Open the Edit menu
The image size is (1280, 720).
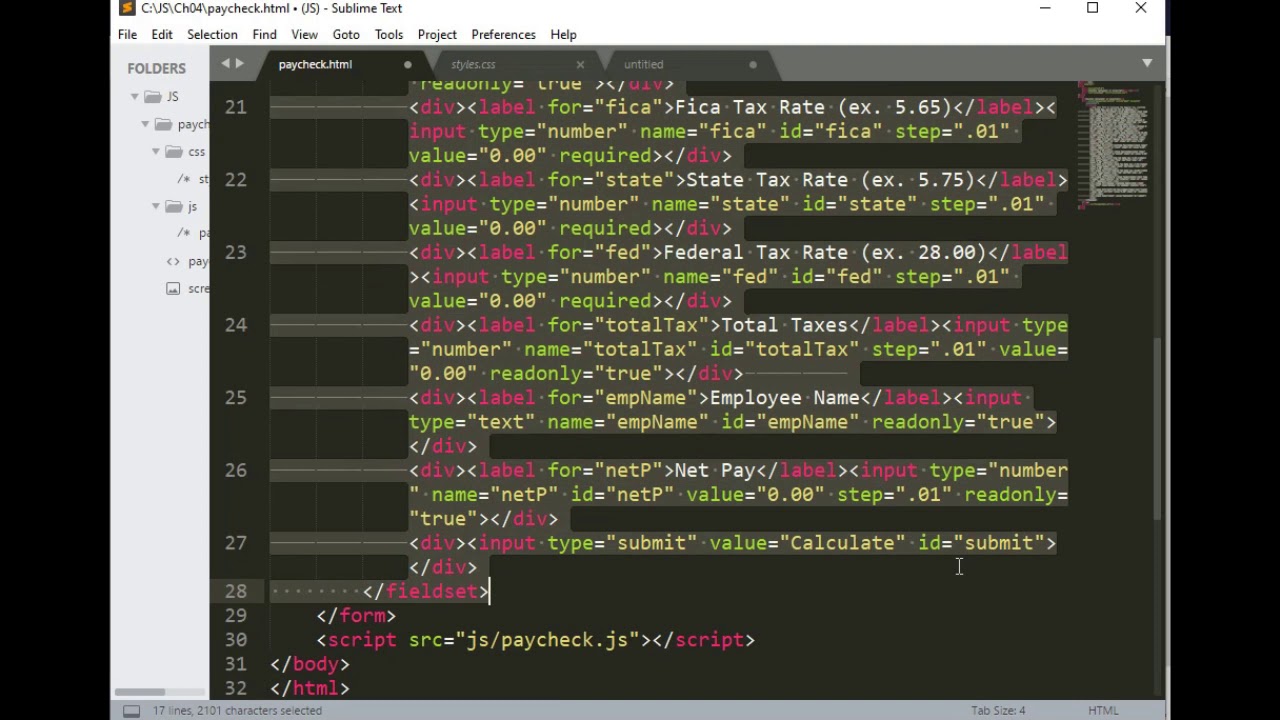(162, 34)
